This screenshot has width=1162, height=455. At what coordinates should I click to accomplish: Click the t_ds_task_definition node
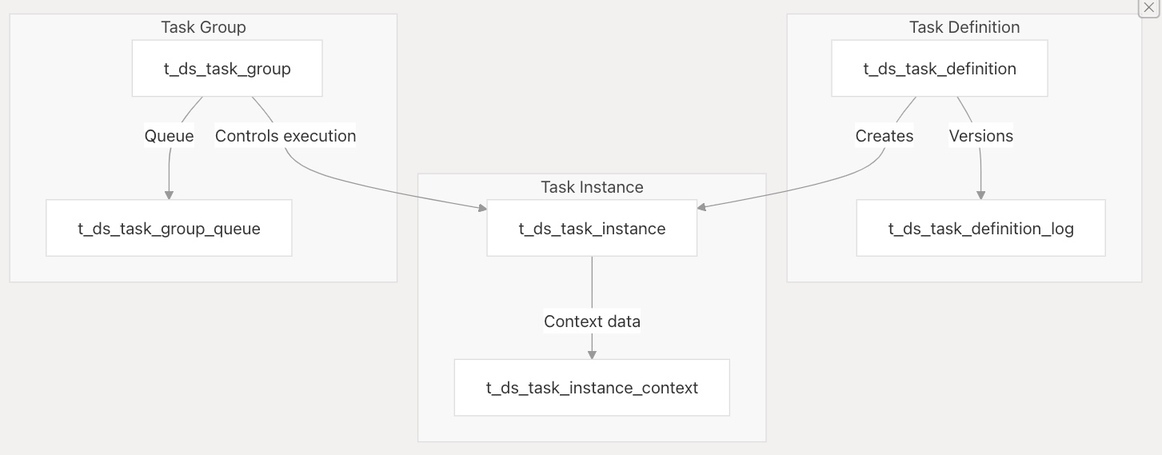[x=939, y=69]
